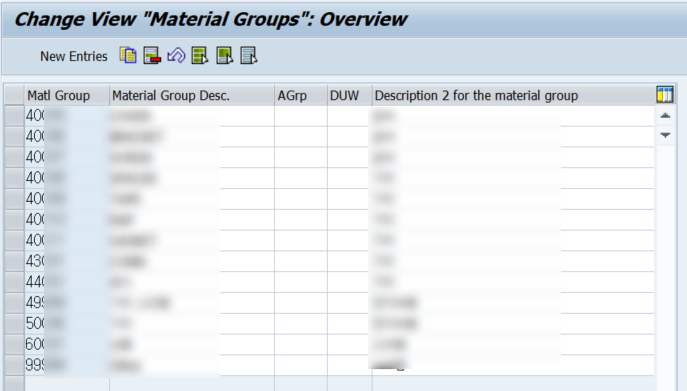Select the row starting with 44
Image resolution: width=687 pixels, height=391 pixels.
point(14,282)
